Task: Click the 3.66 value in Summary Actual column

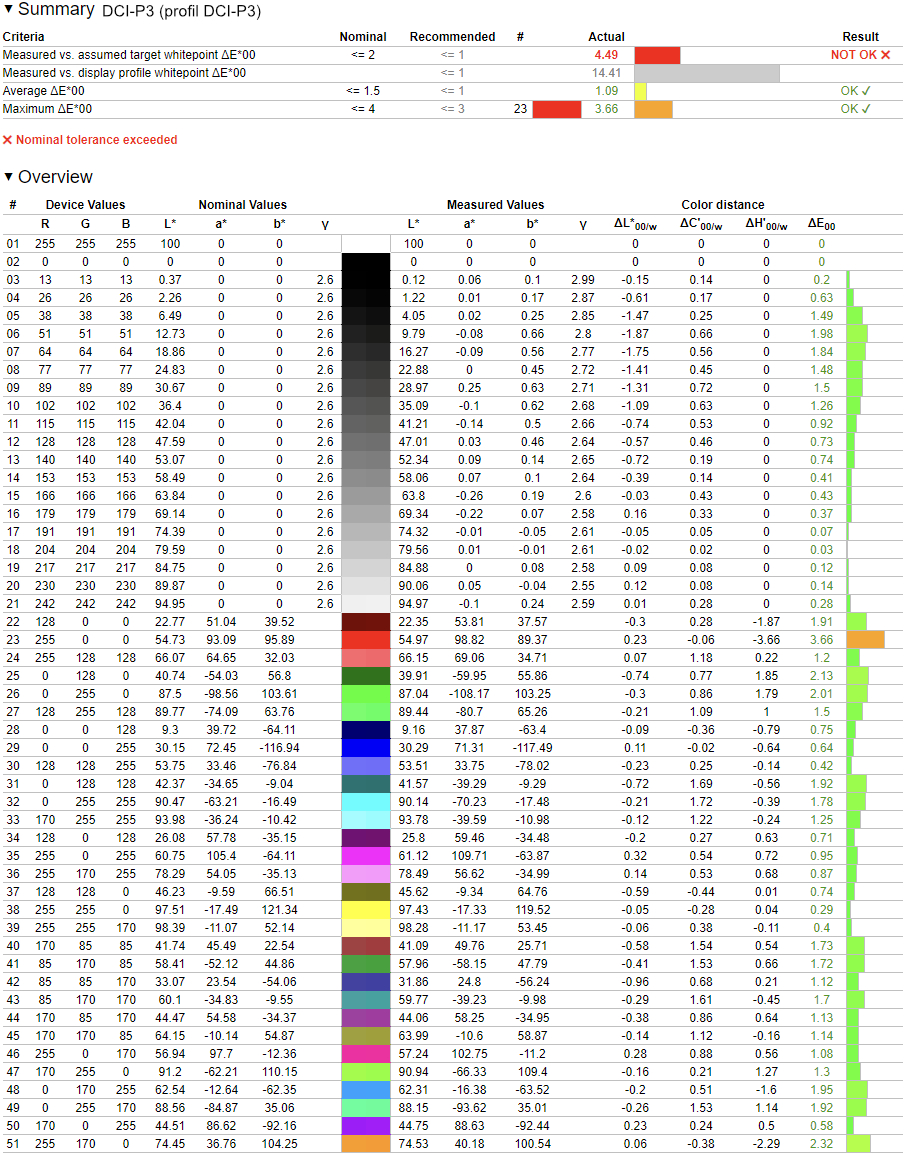Action: pos(606,109)
